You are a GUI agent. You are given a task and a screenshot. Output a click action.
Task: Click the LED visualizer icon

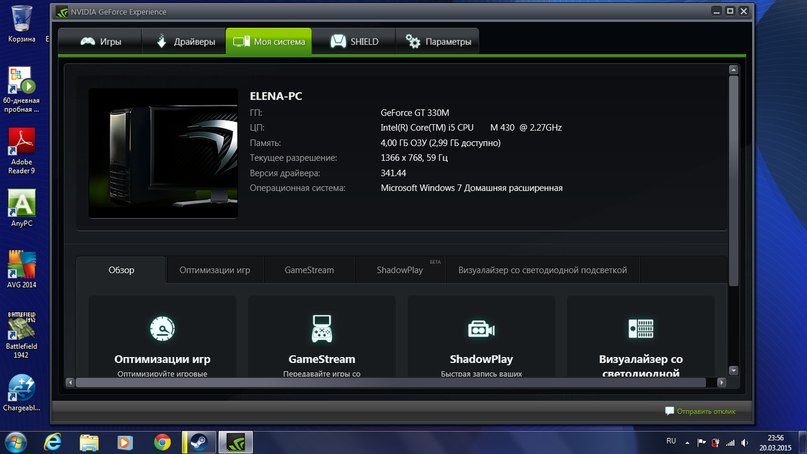[x=641, y=328]
